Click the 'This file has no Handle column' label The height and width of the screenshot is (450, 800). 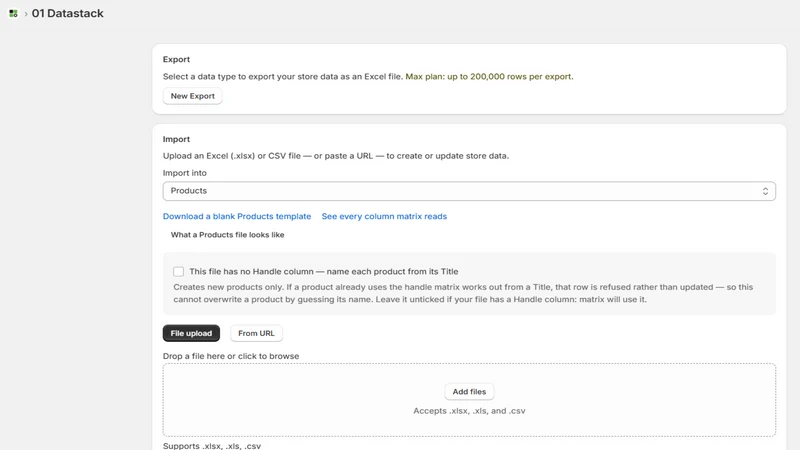click(323, 271)
